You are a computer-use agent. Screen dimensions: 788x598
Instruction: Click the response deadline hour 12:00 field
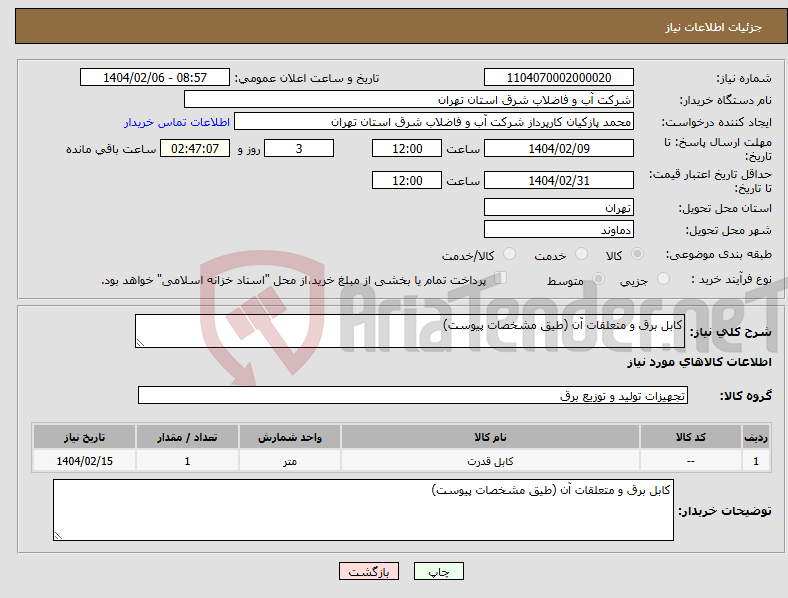[407, 148]
